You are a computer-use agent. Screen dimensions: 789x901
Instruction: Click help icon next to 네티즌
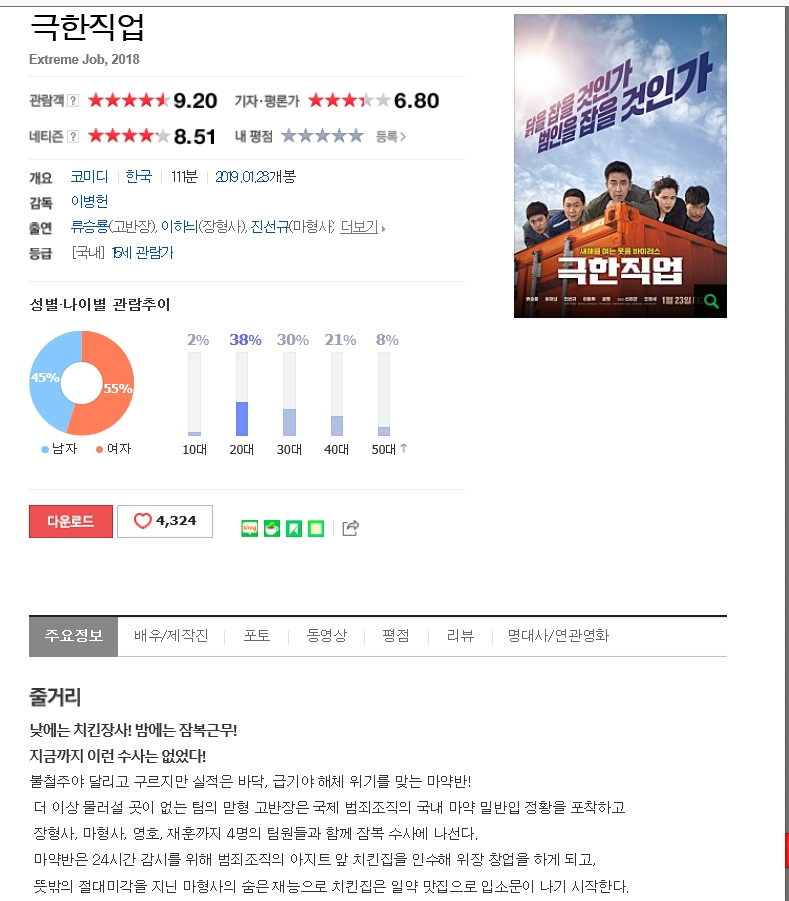[73, 136]
